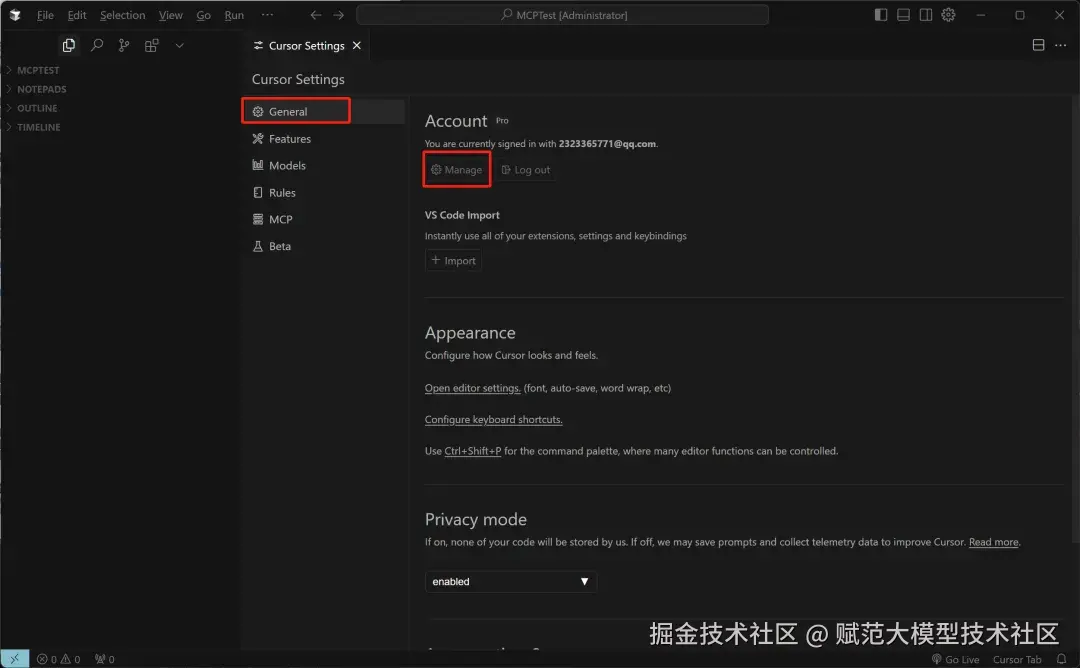
Task: Click the Appearance section heading
Action: pyautogui.click(x=470, y=333)
